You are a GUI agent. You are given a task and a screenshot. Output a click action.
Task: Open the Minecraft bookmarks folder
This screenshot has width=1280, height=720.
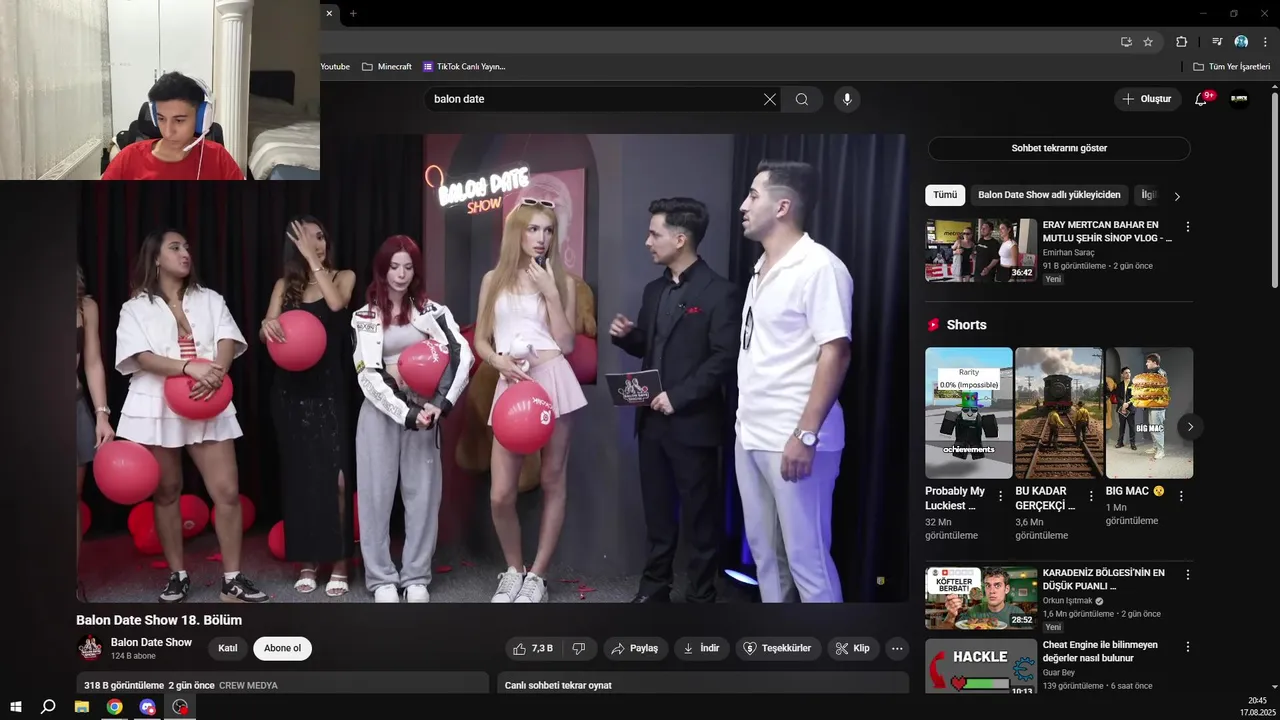click(387, 67)
